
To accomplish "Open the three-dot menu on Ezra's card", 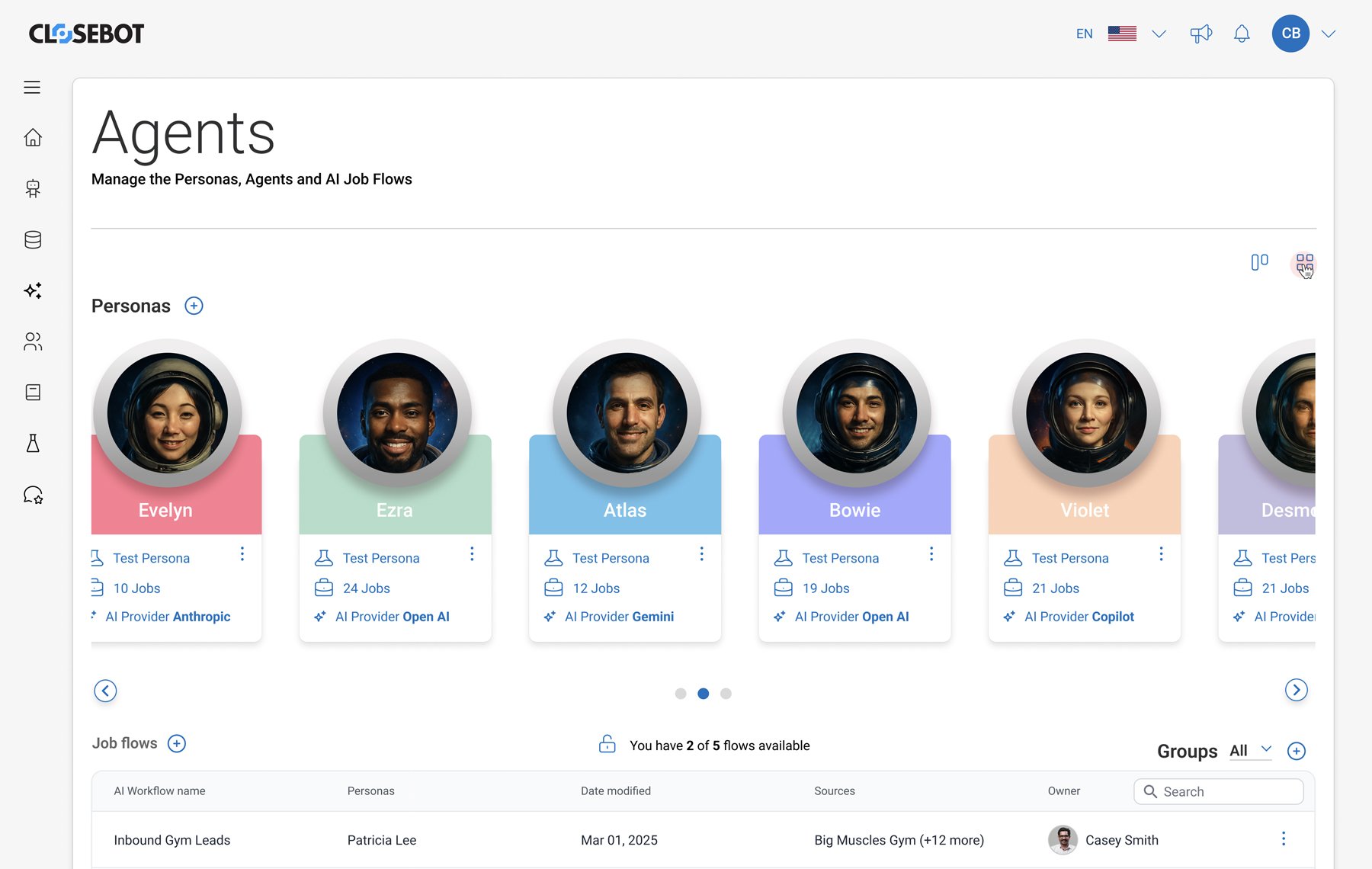I will tap(472, 554).
